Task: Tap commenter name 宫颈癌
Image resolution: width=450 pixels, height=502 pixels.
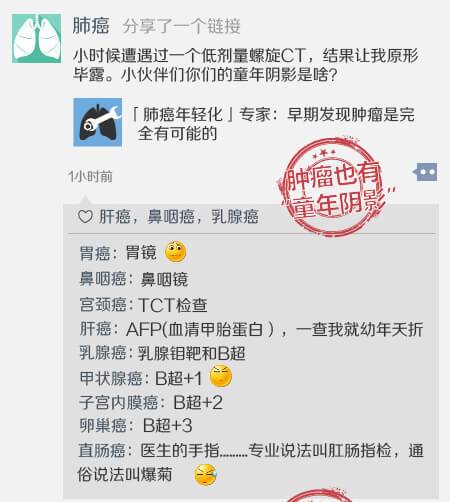Action: tap(103, 305)
